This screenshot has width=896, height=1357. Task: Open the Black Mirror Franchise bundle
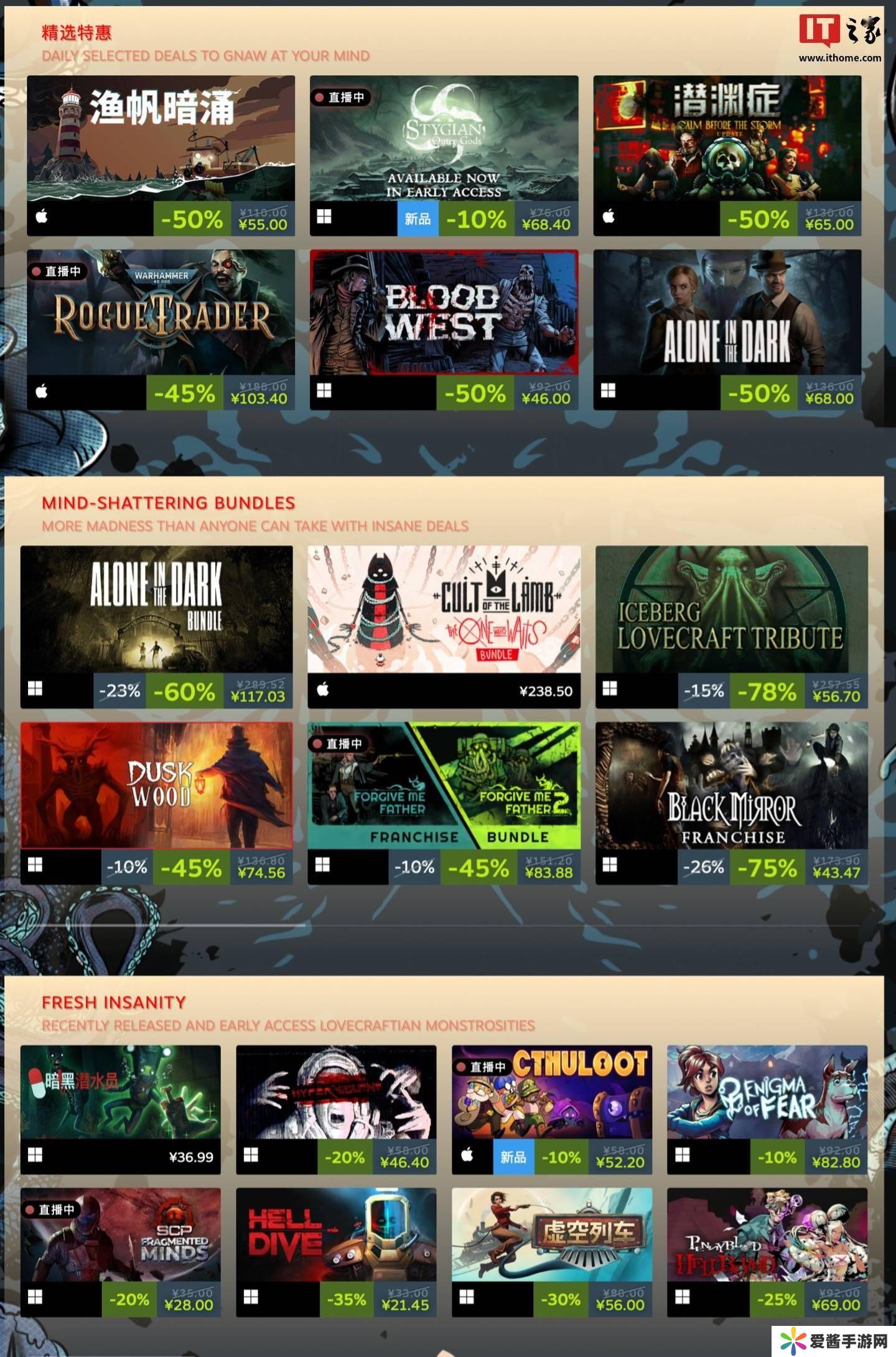click(x=732, y=785)
